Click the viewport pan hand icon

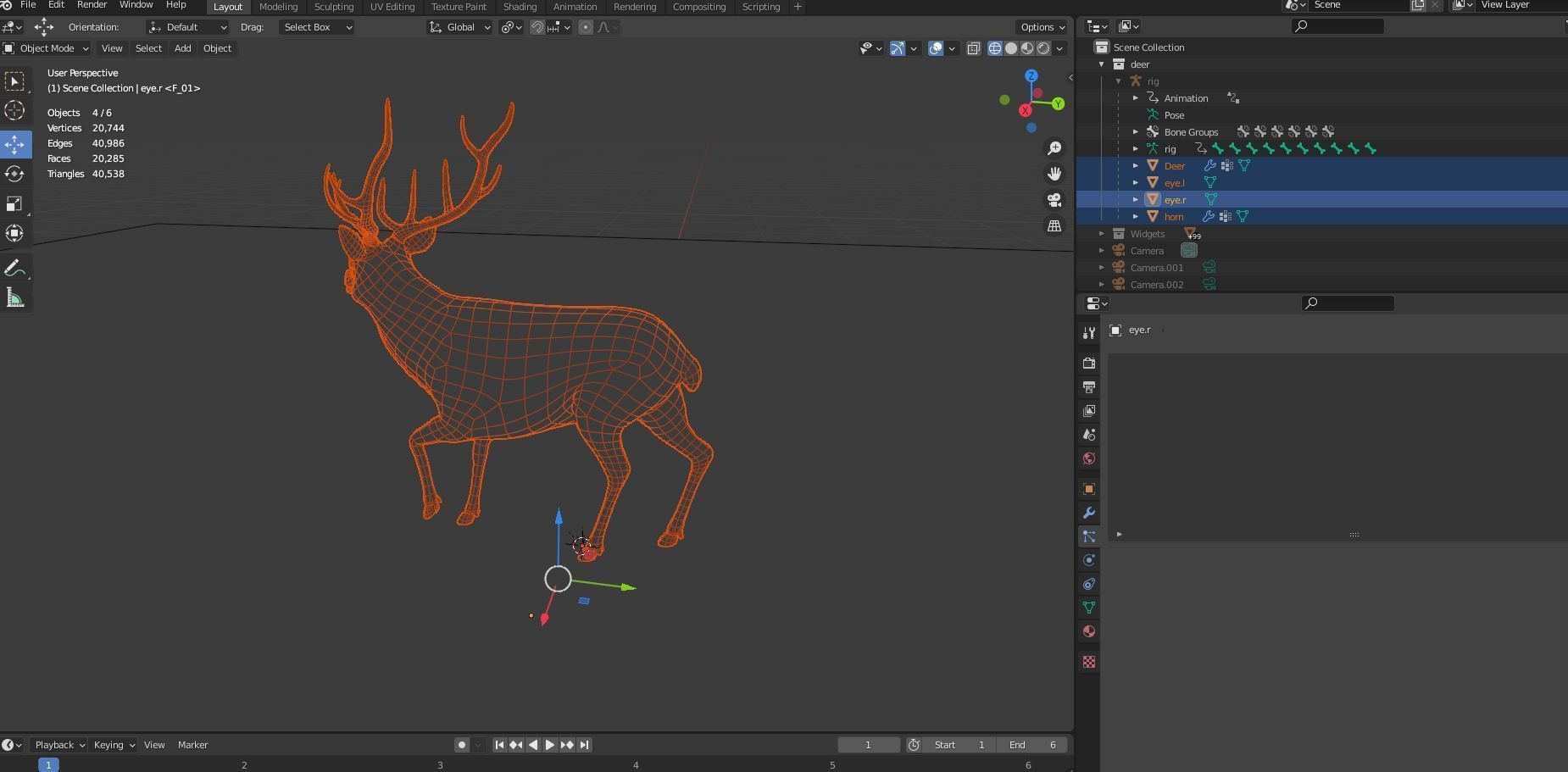tap(1054, 174)
